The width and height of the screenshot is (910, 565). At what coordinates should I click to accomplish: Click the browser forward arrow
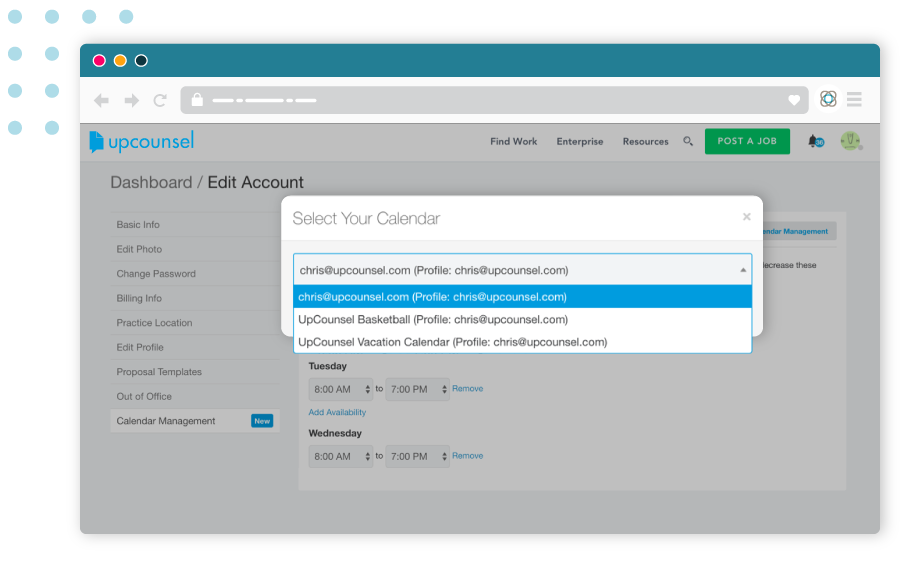pos(132,100)
